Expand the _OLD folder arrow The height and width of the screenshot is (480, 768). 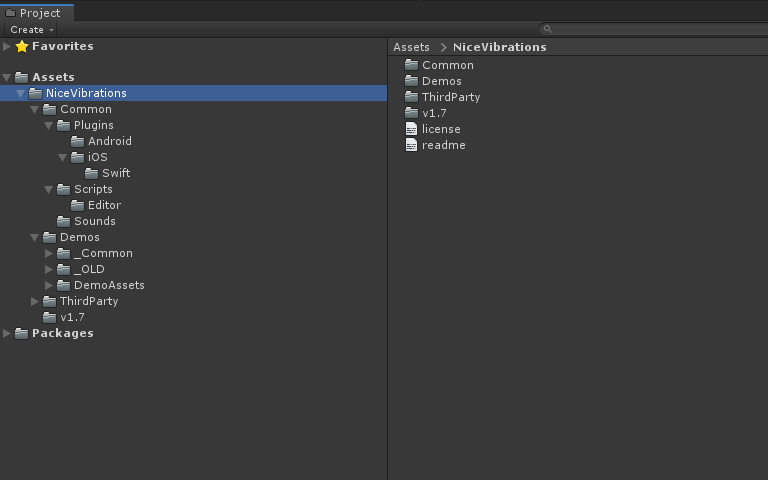48,269
